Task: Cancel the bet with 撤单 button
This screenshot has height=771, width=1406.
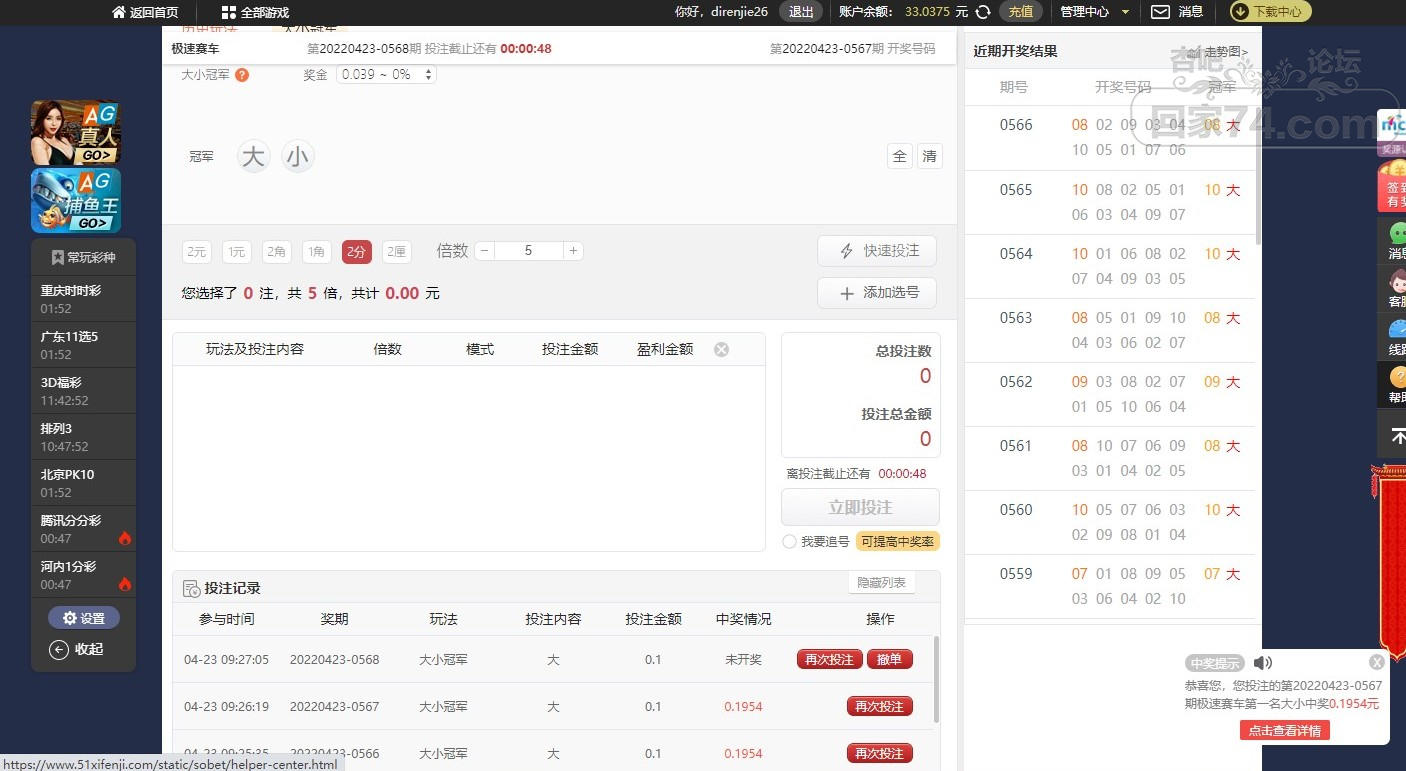Action: point(889,659)
